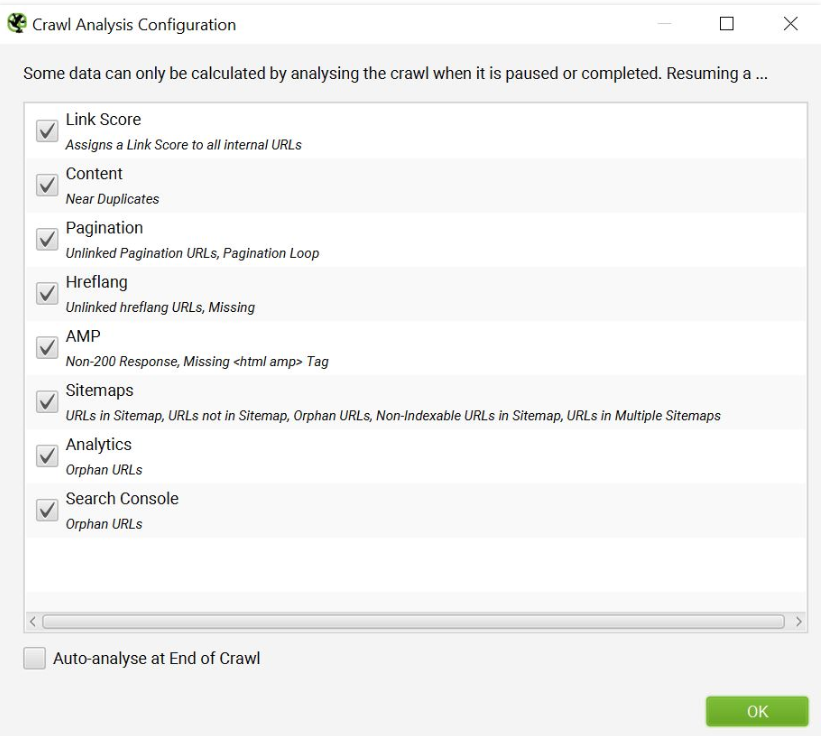The image size is (821, 736).
Task: Uncheck the Hreflang checkbox
Action: [x=46, y=293]
